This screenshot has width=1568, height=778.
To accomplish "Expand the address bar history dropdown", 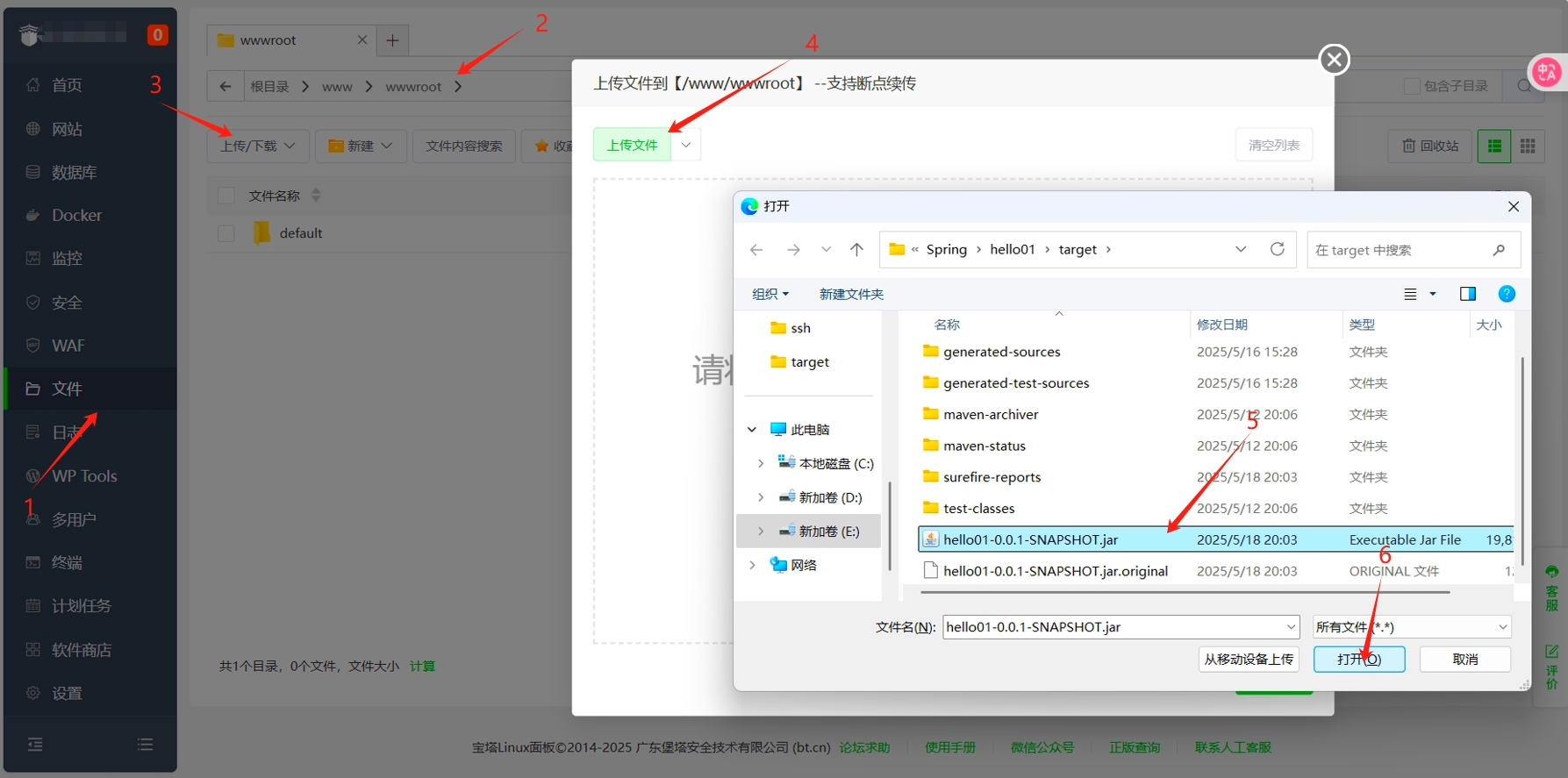I will point(1241,249).
